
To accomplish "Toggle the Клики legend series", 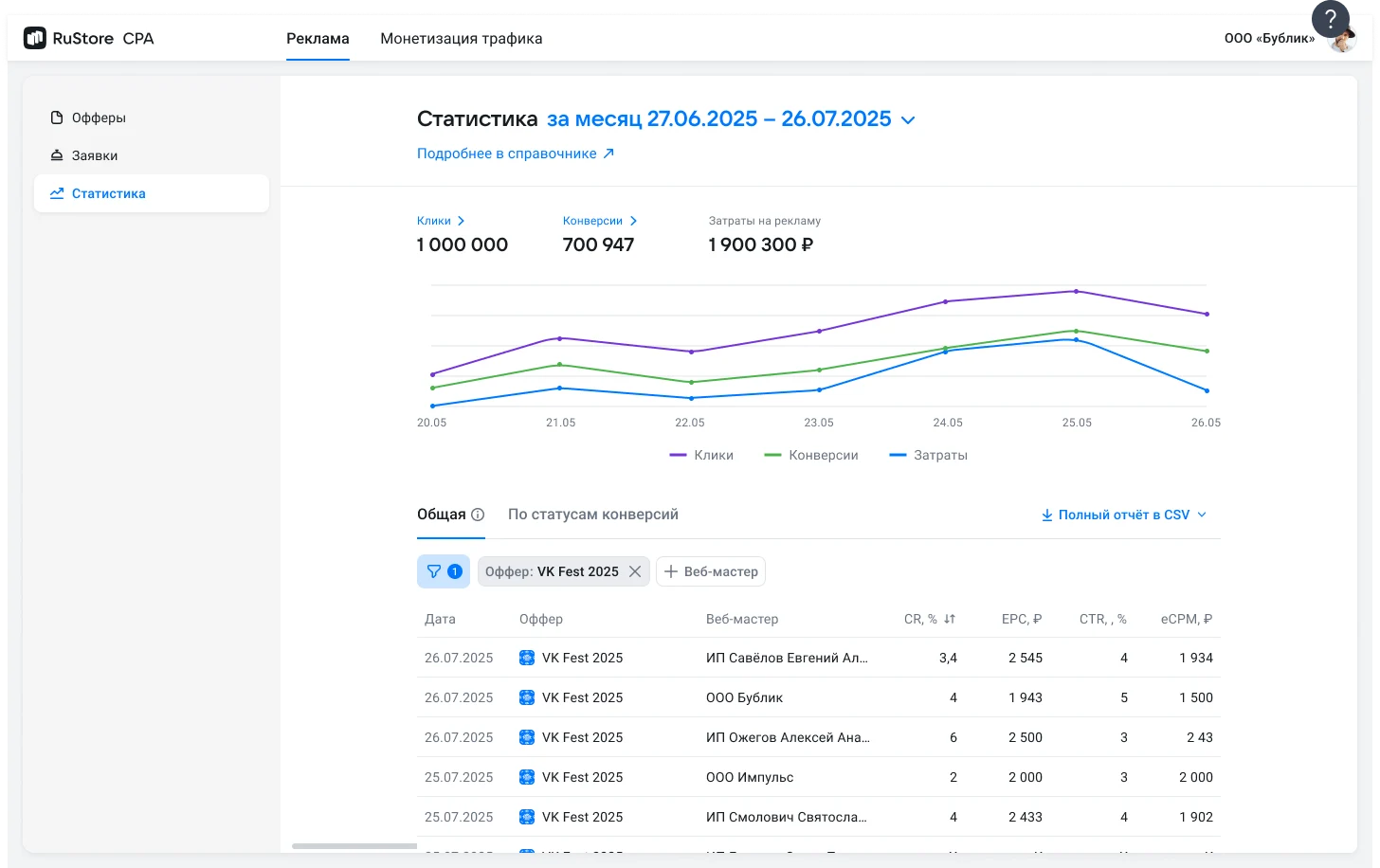I will (701, 455).
